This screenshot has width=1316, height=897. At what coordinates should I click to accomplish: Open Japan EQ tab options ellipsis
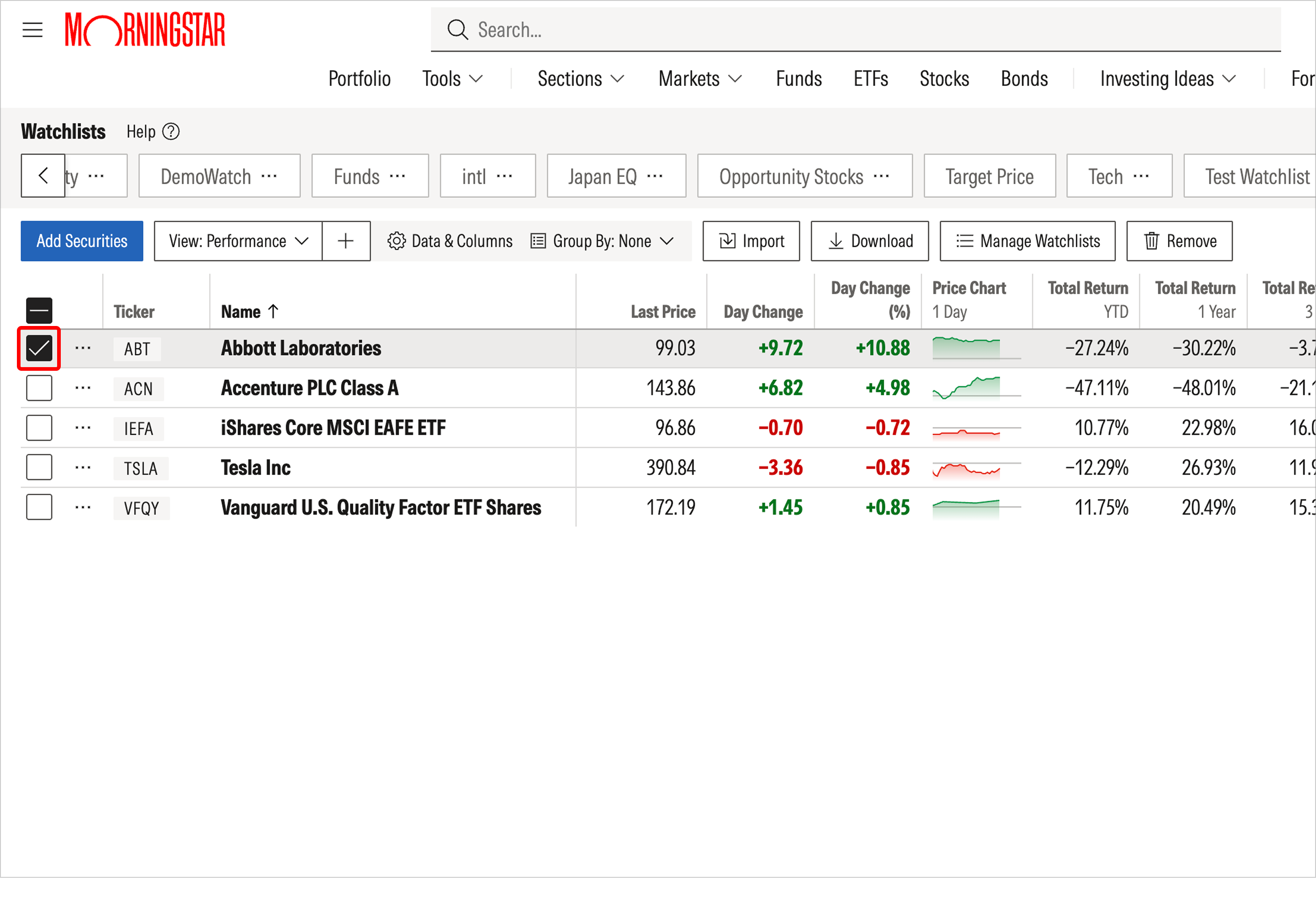tap(655, 176)
